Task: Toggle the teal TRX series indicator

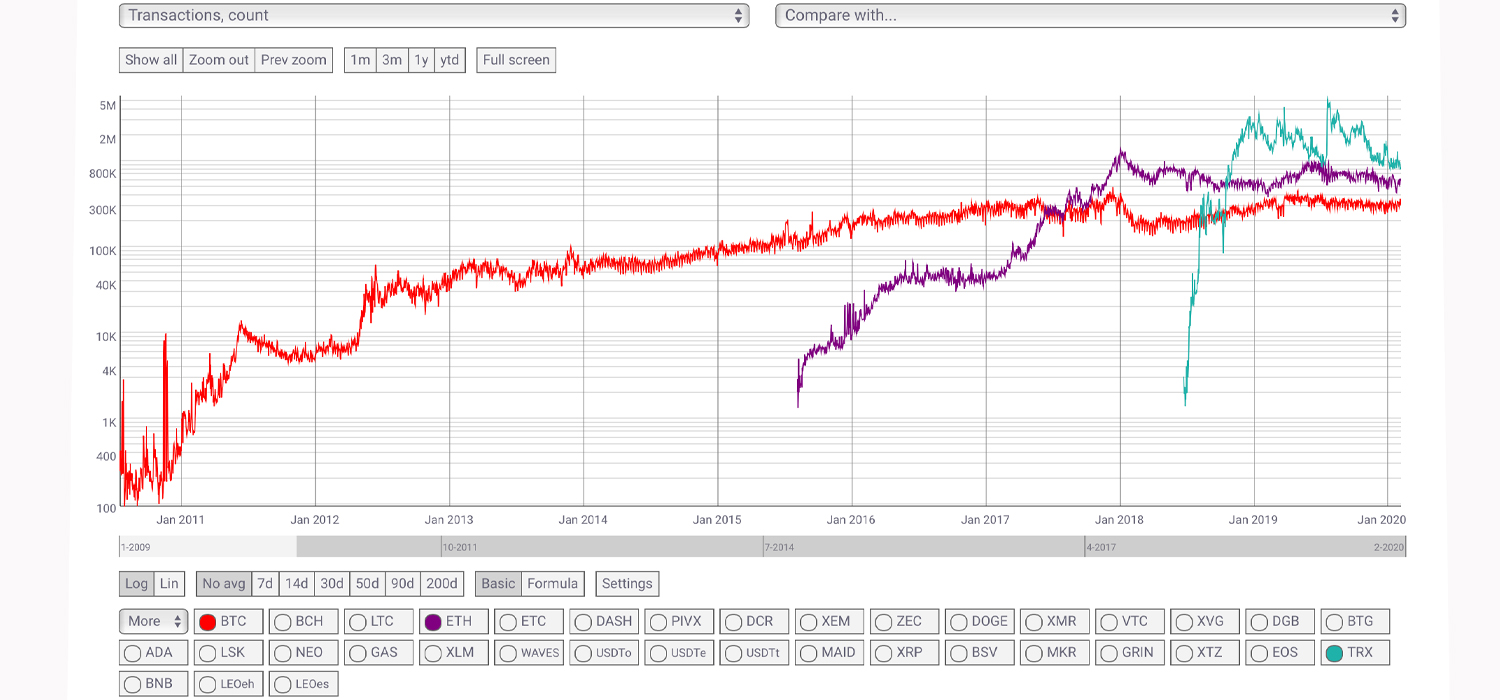Action: pyautogui.click(x=1334, y=653)
